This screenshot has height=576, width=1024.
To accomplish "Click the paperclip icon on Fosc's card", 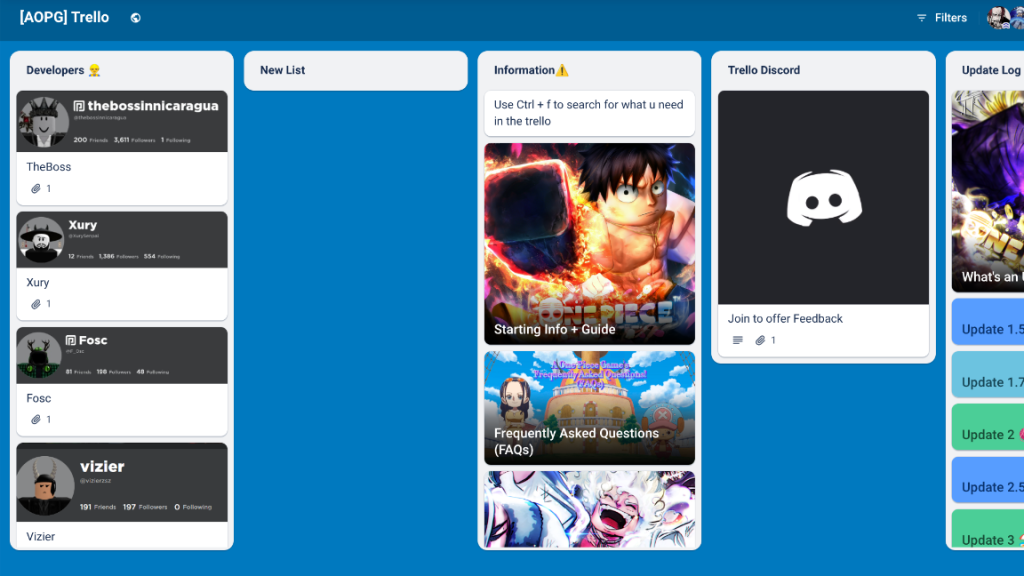I will tap(38, 419).
